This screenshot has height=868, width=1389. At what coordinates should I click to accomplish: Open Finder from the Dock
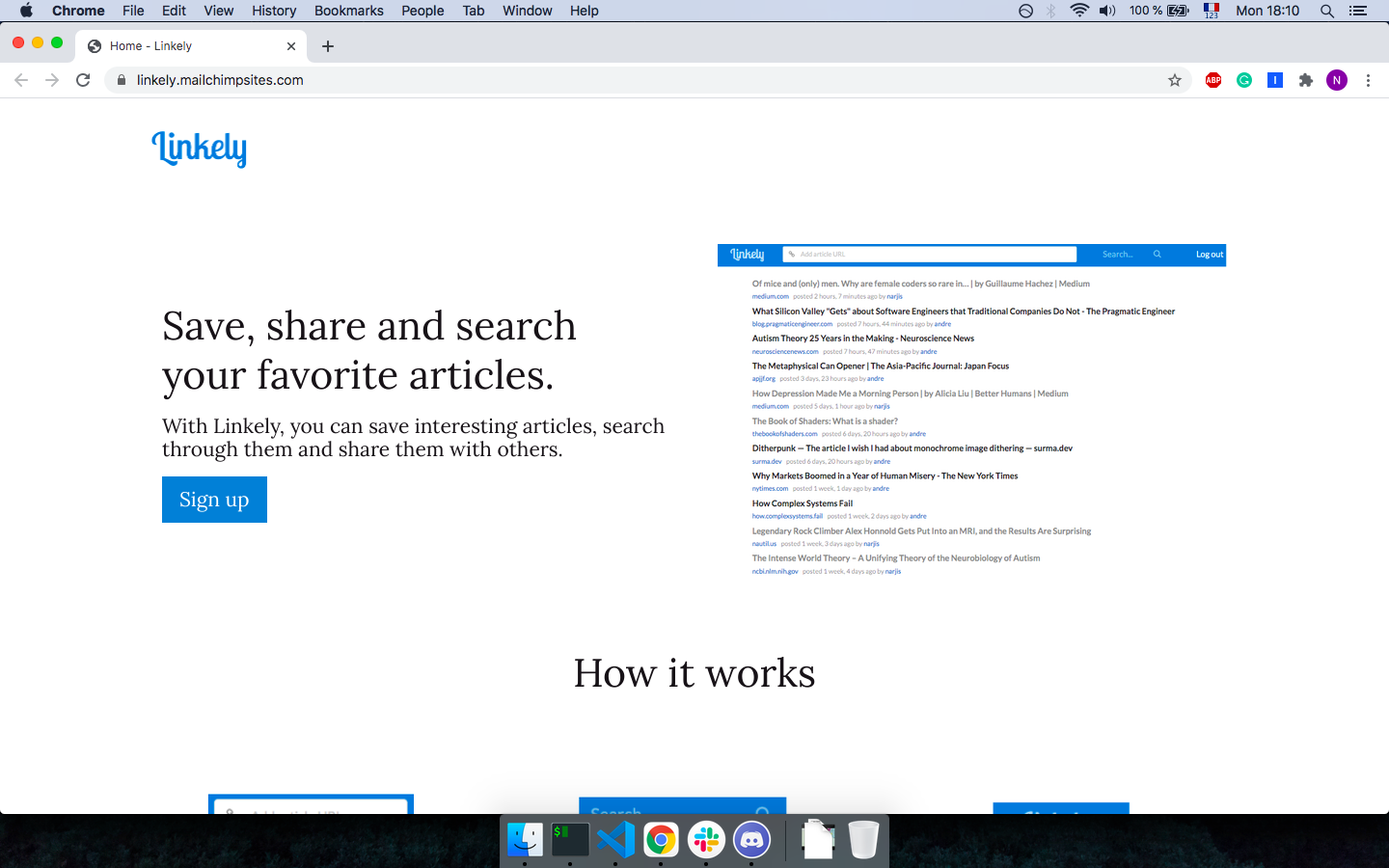pos(525,840)
